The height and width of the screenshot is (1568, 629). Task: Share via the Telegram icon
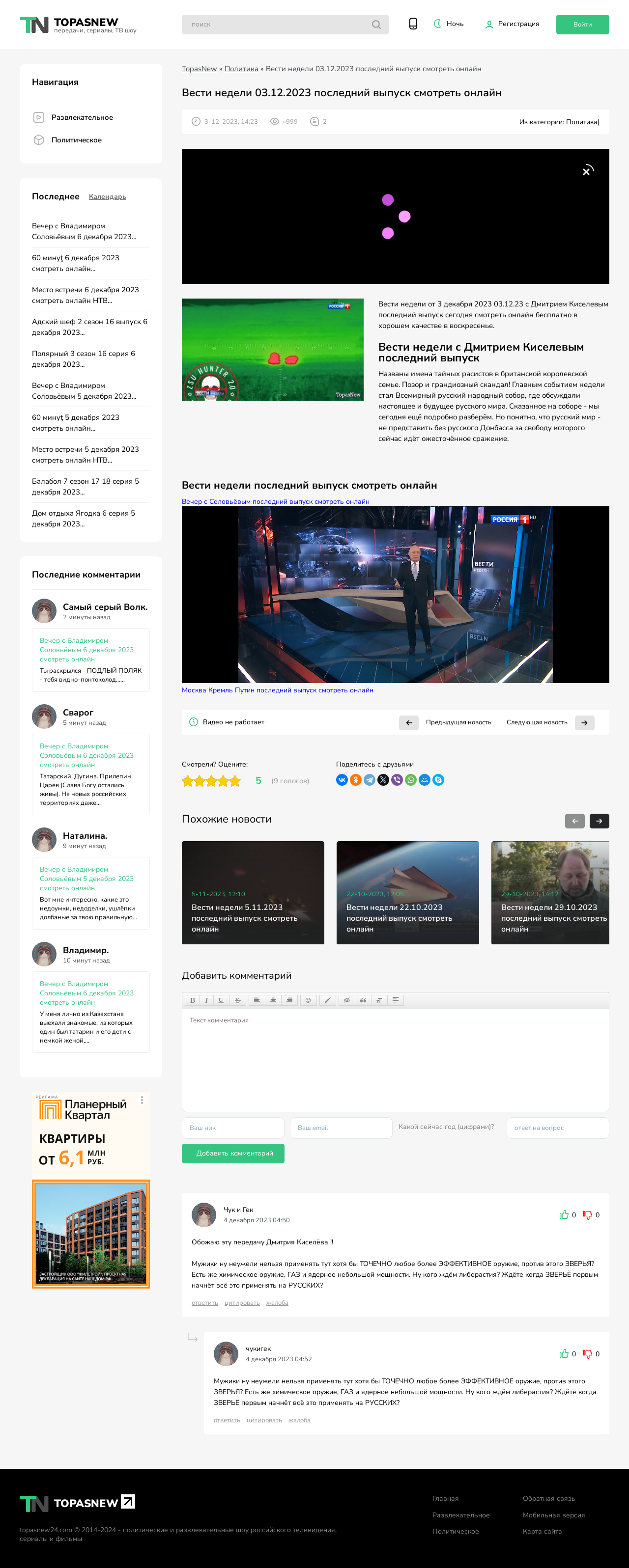coord(370,780)
